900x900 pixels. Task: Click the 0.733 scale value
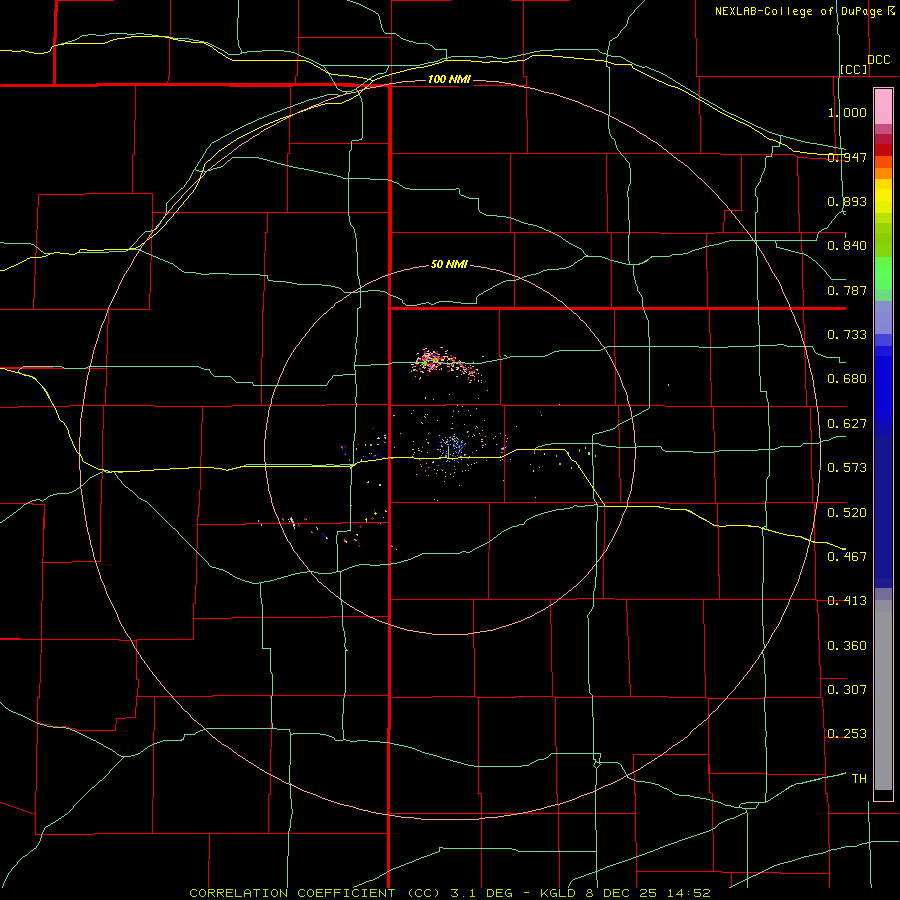847,335
